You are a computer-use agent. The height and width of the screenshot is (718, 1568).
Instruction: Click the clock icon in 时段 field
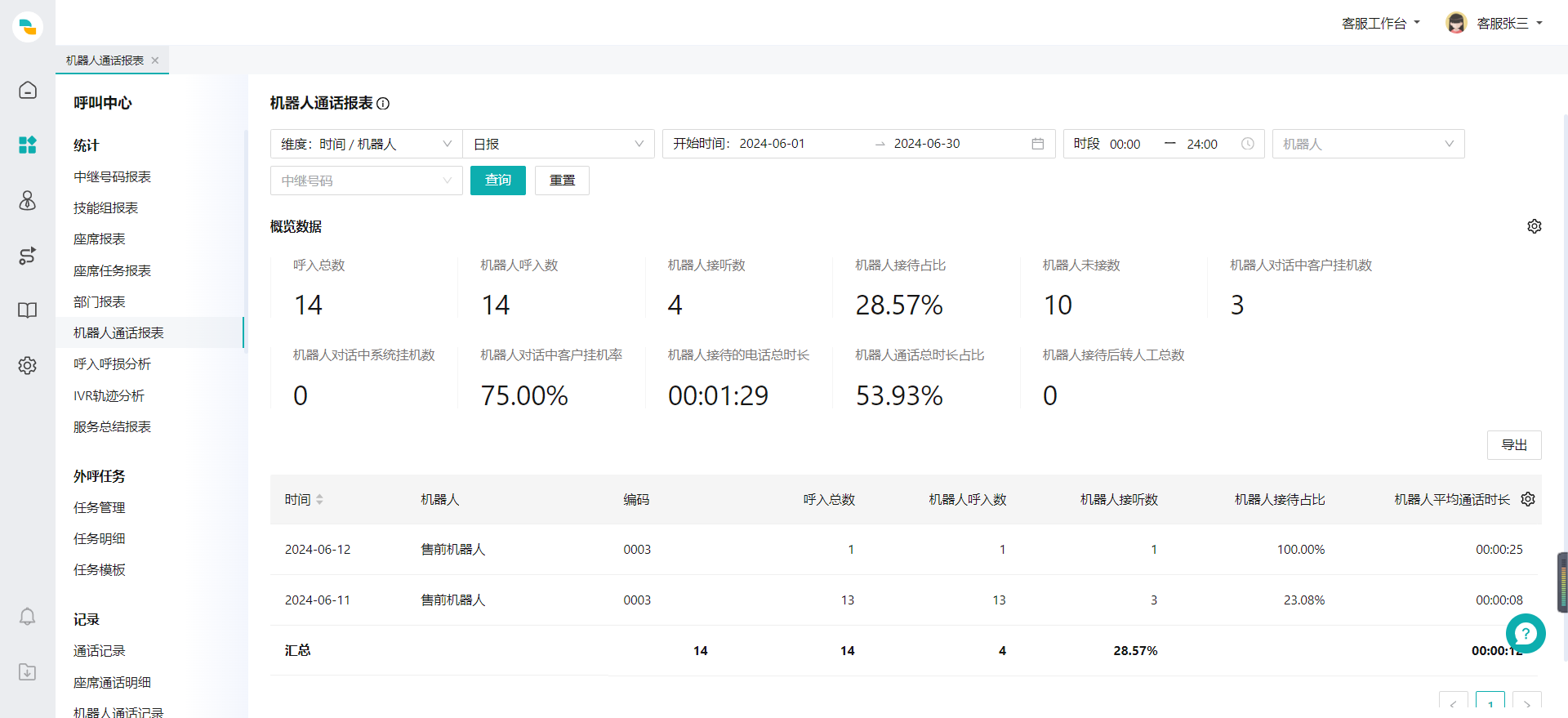[x=1248, y=144]
